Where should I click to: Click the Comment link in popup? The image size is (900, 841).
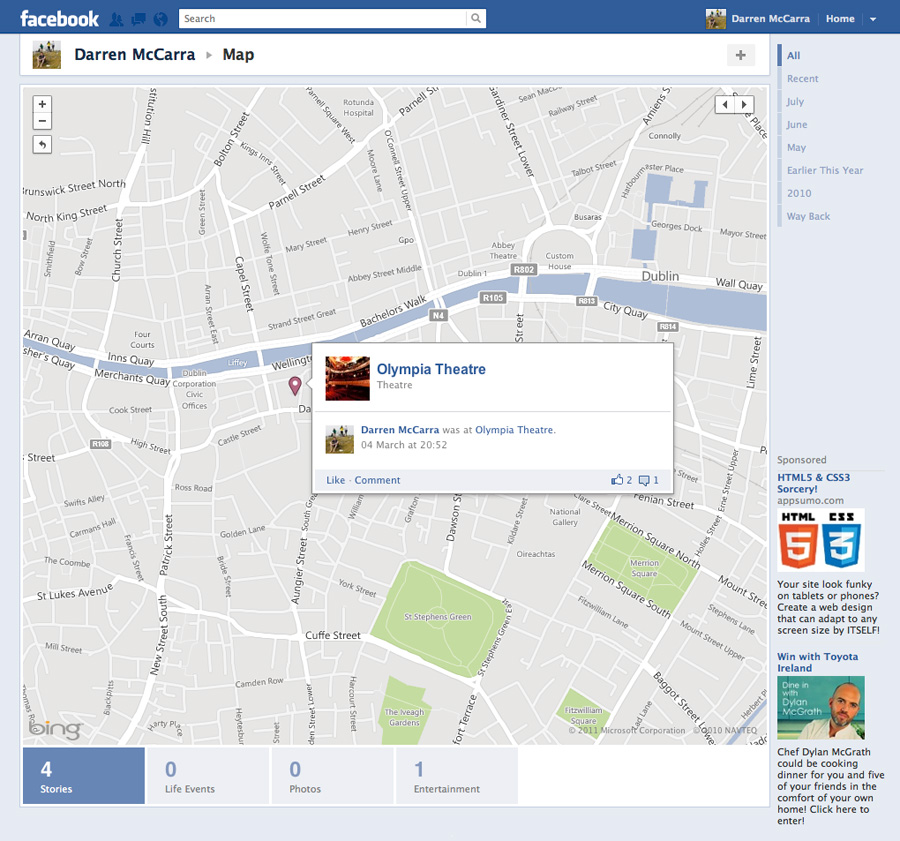tap(377, 480)
